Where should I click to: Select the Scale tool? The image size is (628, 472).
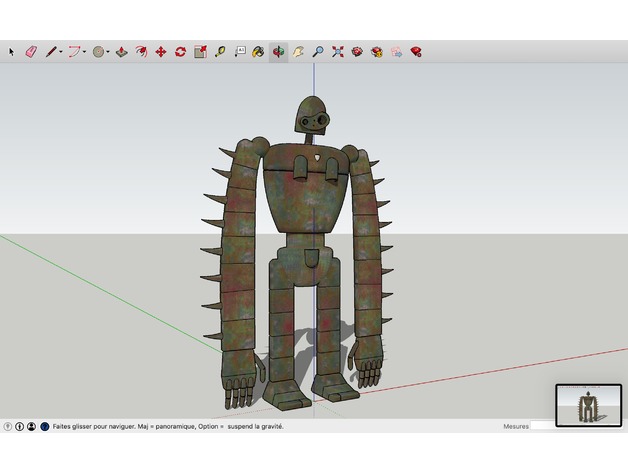[x=200, y=52]
